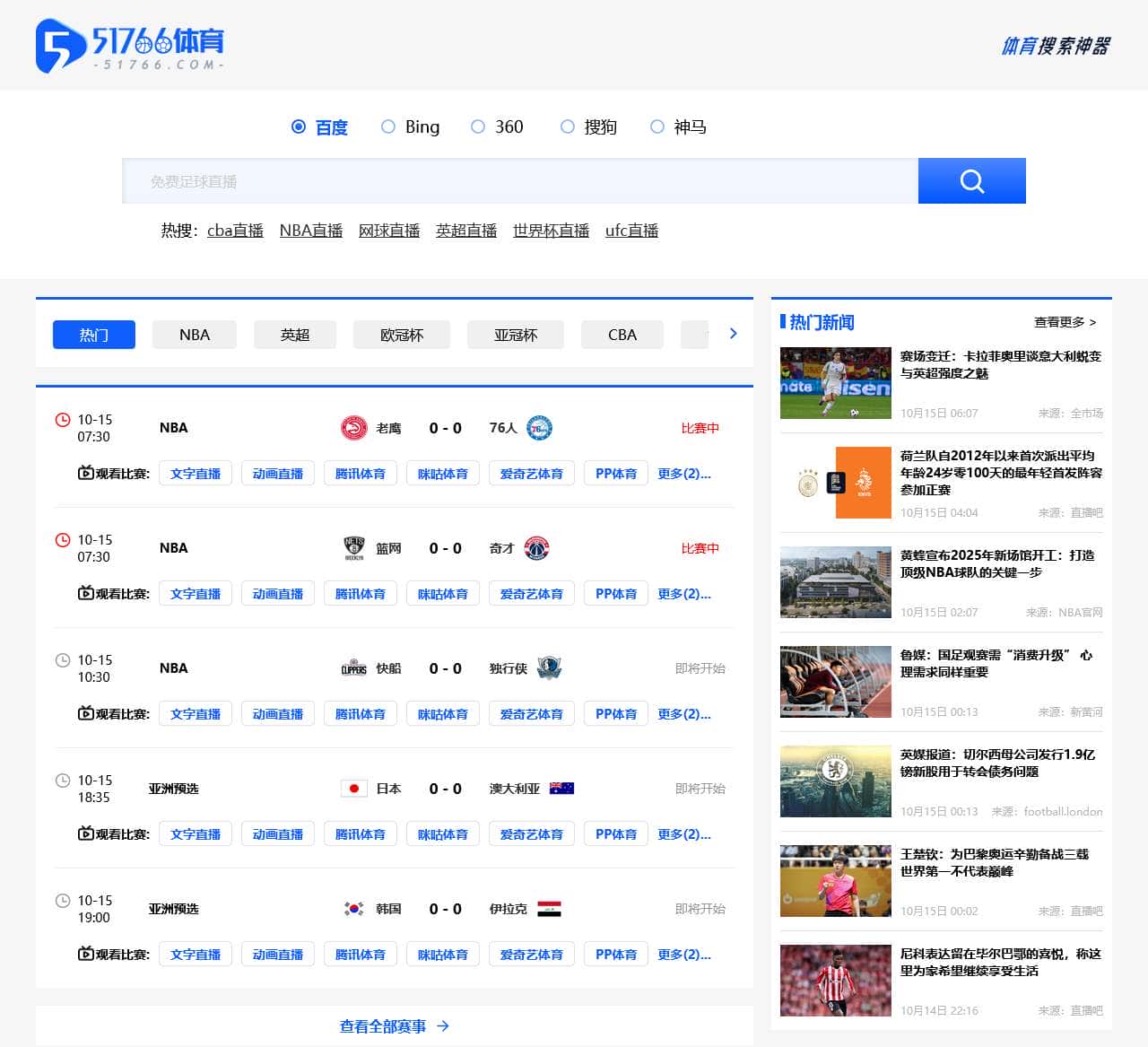The image size is (1148, 1047).
Task: Click the 体育搜索神器 header text
Action: coord(1056,46)
